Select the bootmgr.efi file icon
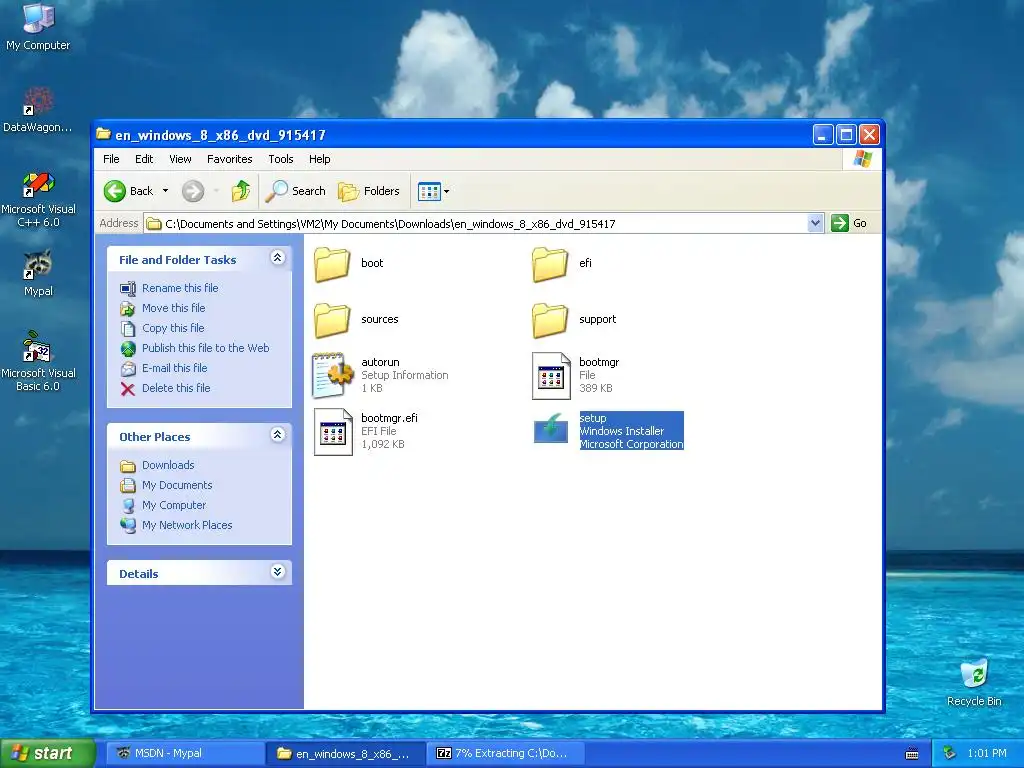Viewport: 1024px width, 768px height. point(333,432)
